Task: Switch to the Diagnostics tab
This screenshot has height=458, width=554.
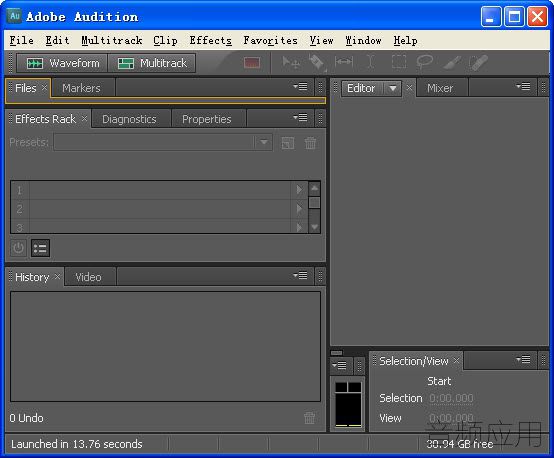Action: [x=129, y=119]
